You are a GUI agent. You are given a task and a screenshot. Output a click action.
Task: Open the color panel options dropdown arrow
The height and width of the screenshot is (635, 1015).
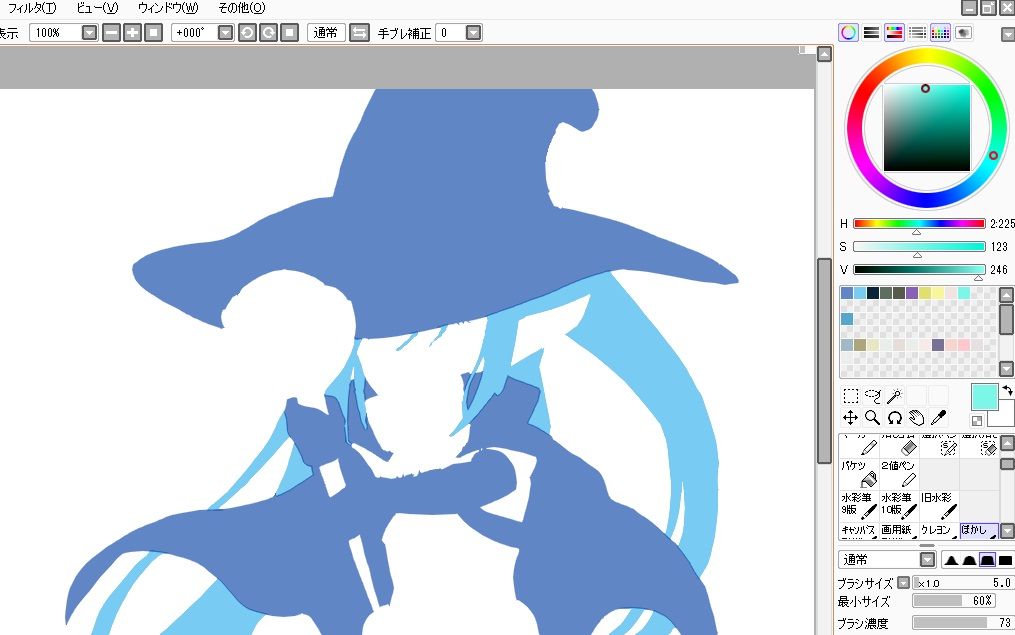pyautogui.click(x=1008, y=35)
